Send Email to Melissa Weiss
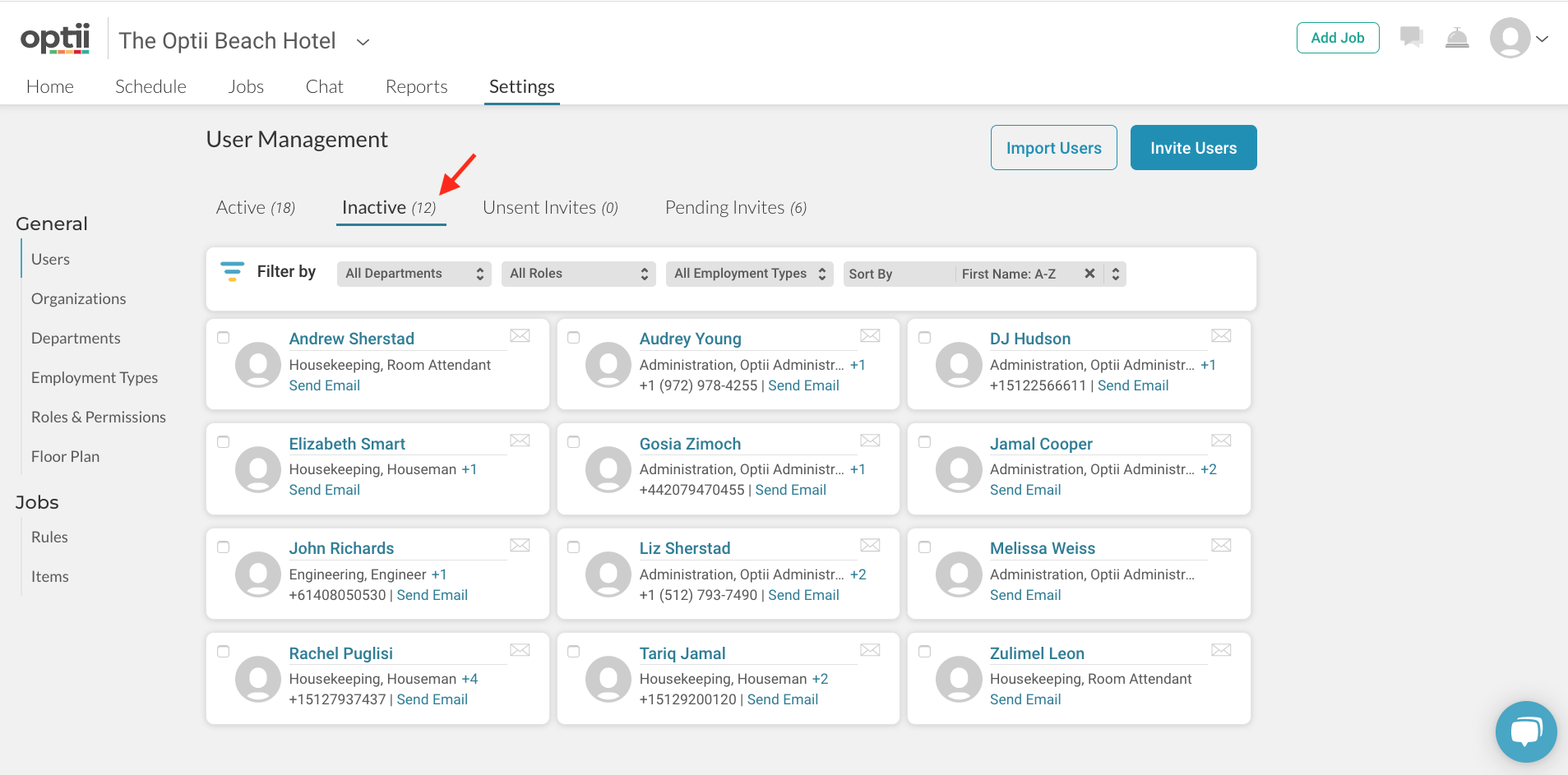This screenshot has height=775, width=1568. (x=1025, y=595)
